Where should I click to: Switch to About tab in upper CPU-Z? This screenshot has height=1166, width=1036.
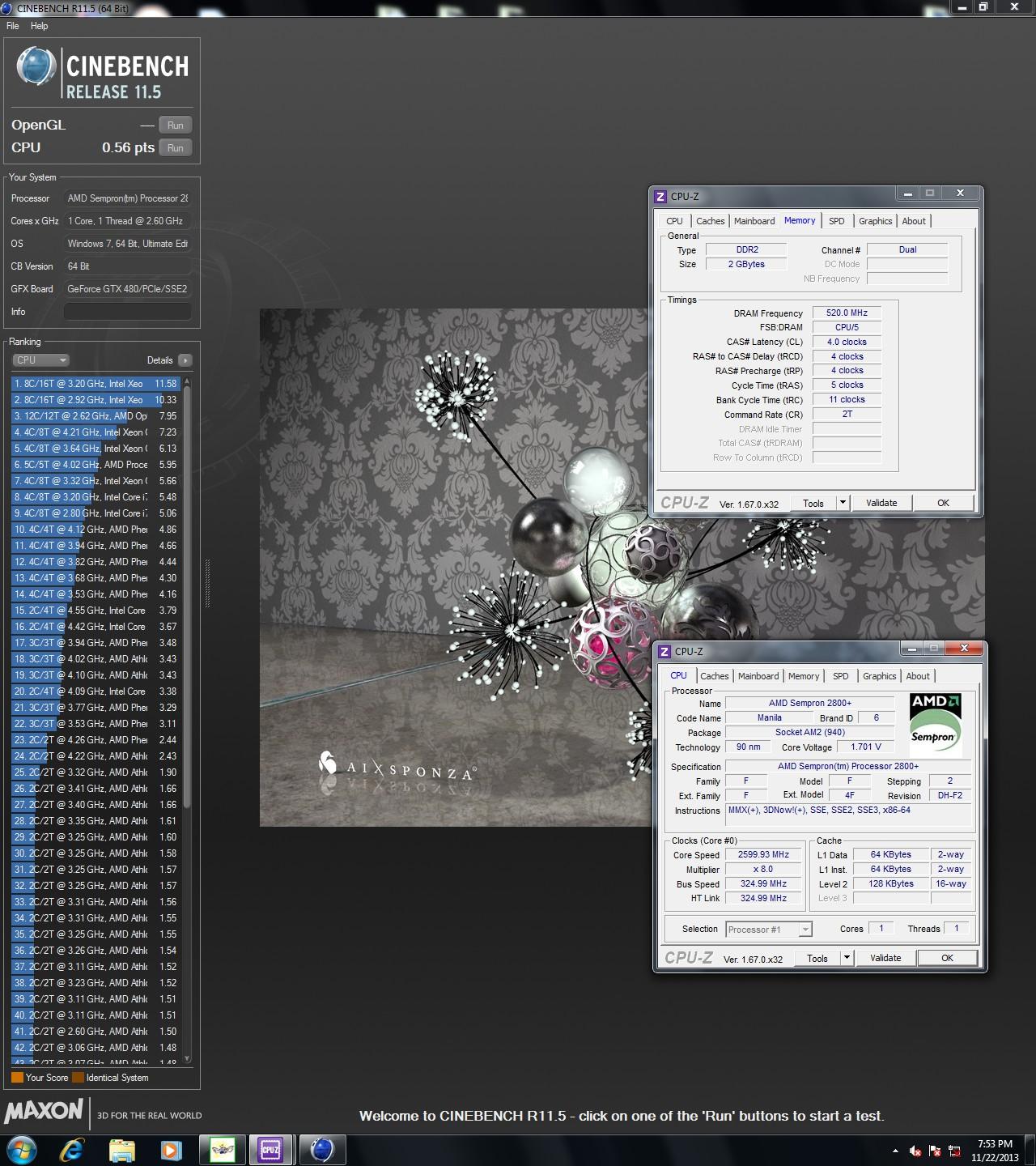914,221
